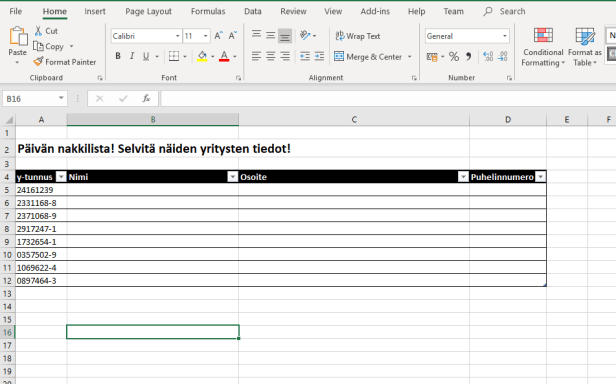Open the Osoite column filter dropdown
This screenshot has height=384, width=616.
tap(463, 177)
